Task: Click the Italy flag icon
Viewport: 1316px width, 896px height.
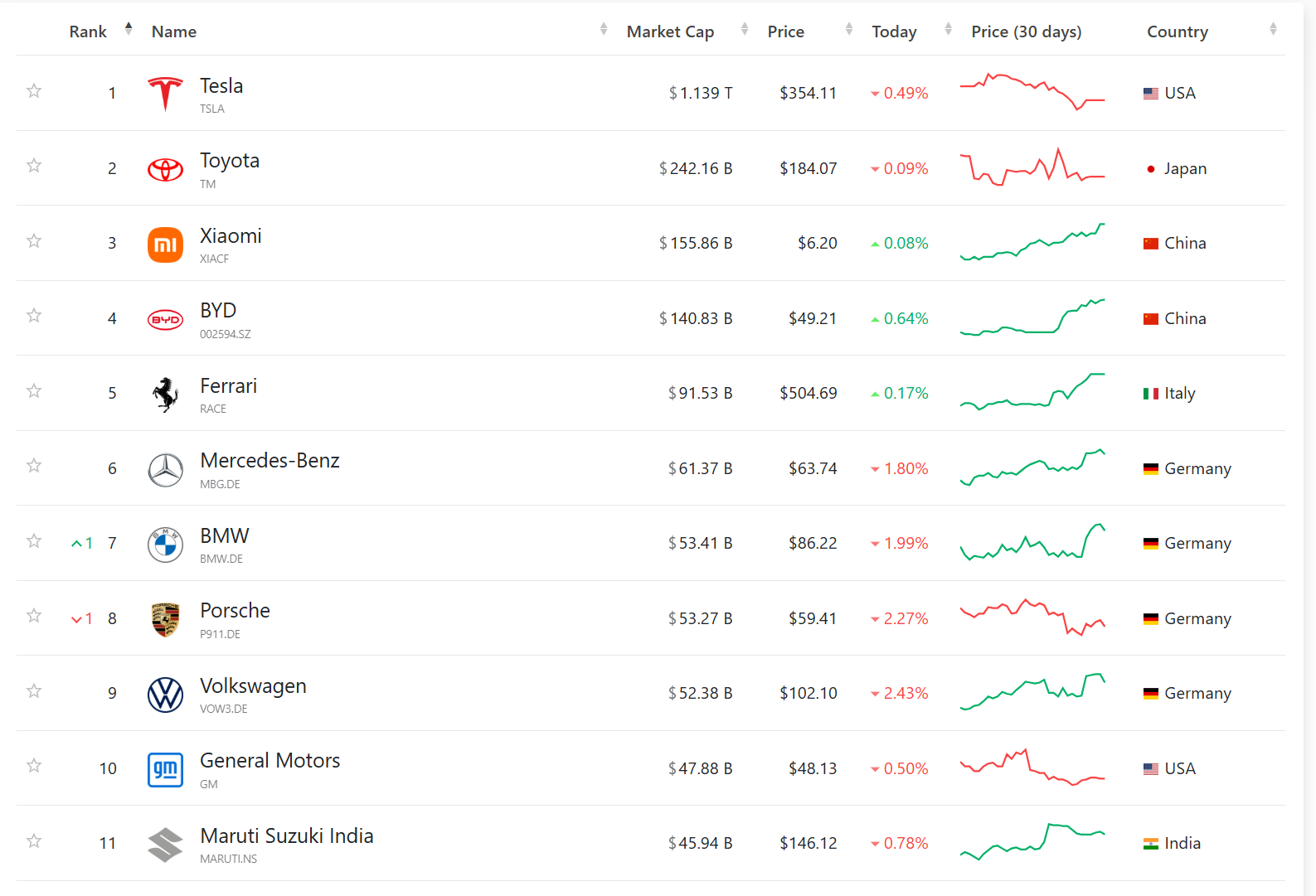Action: 1151,394
